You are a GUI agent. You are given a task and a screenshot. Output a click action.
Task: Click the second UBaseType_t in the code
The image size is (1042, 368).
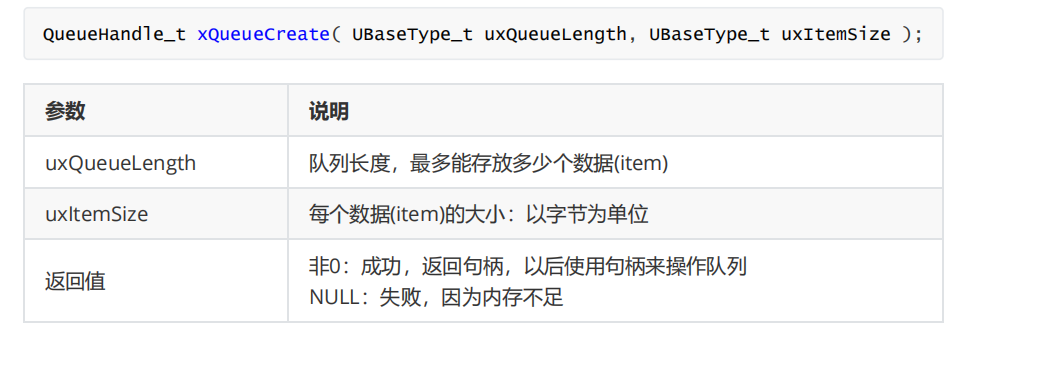(x=709, y=34)
